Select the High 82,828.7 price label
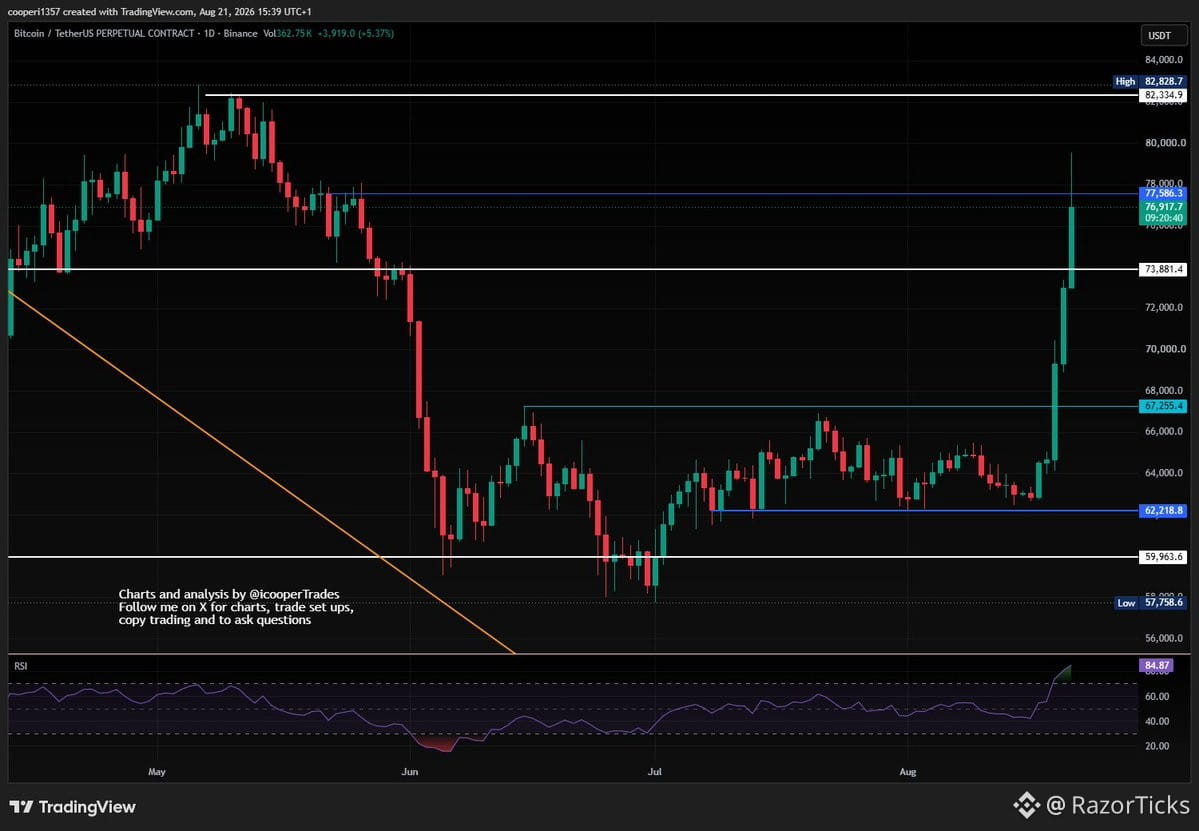The width and height of the screenshot is (1199, 831). [x=1149, y=81]
